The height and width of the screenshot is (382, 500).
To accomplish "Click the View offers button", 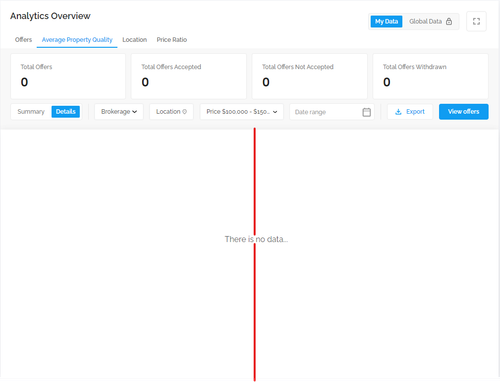I will 464,112.
